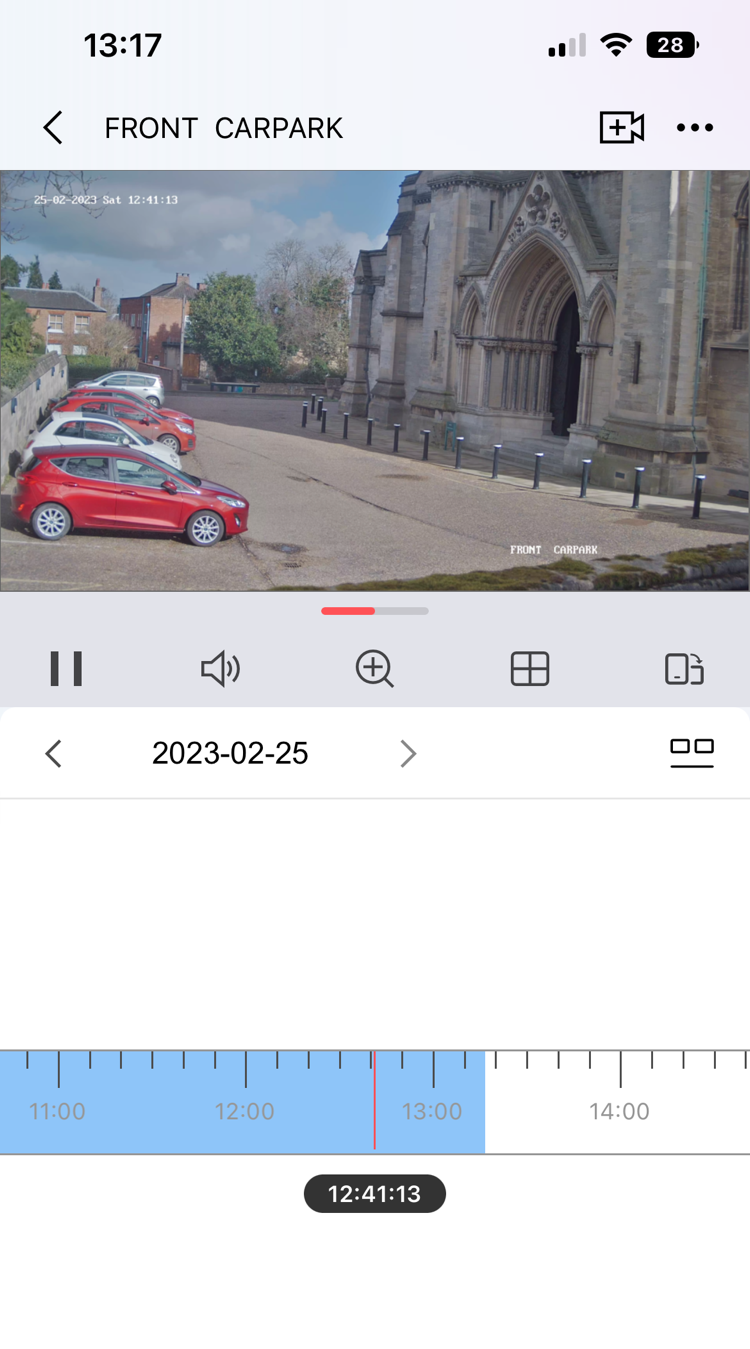Activate the digital zoom magnifier icon

pos(375,668)
